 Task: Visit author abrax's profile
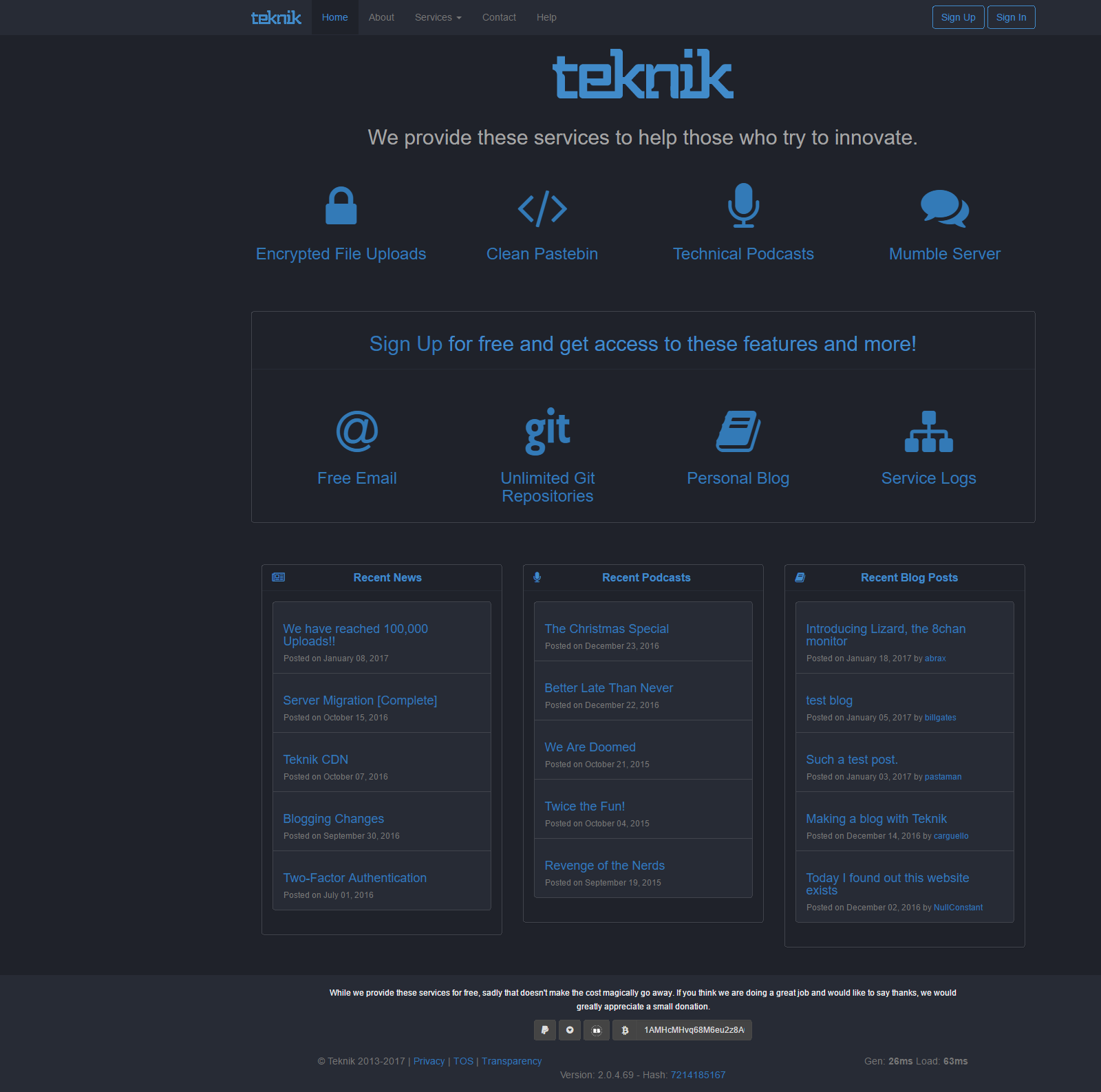935,659
